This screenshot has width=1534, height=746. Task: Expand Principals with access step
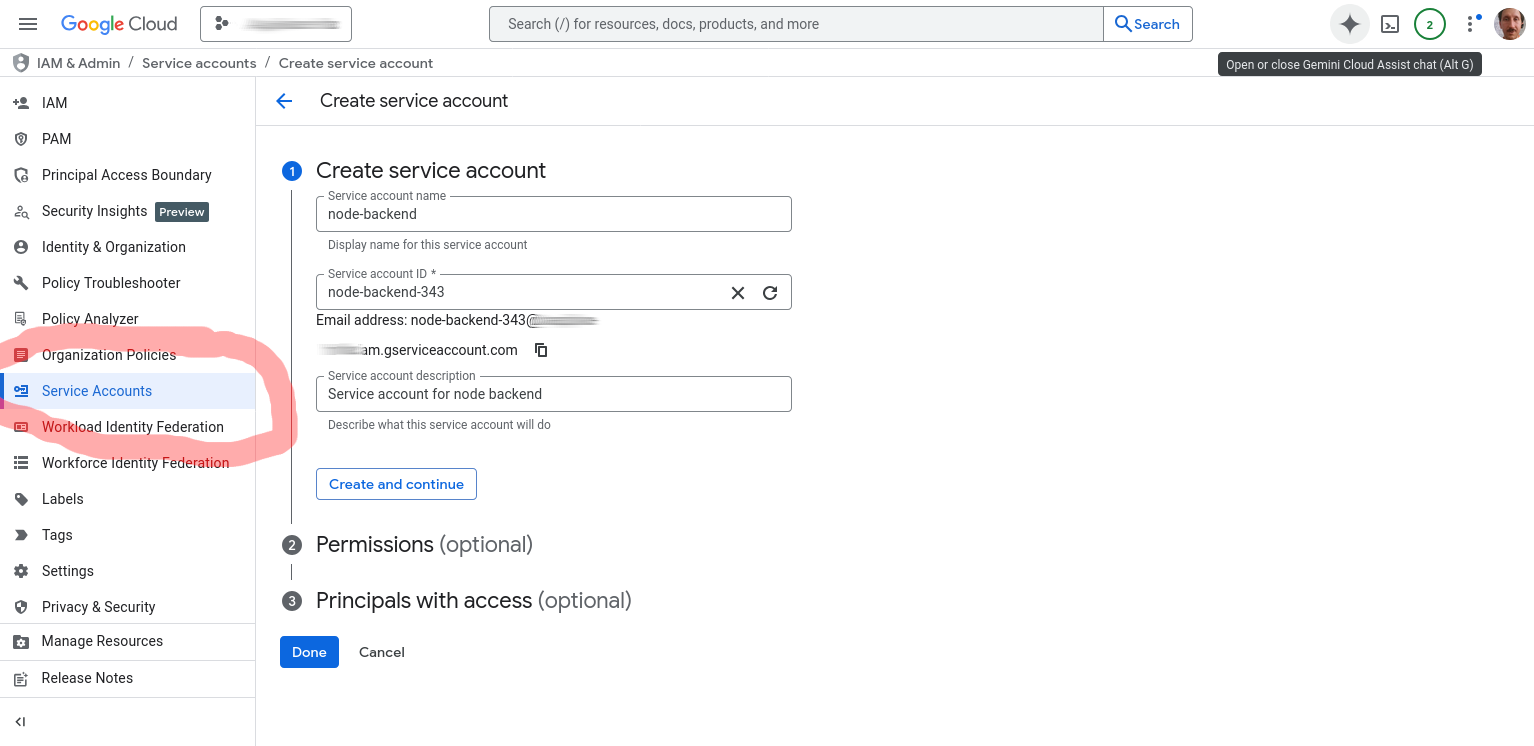(x=473, y=601)
